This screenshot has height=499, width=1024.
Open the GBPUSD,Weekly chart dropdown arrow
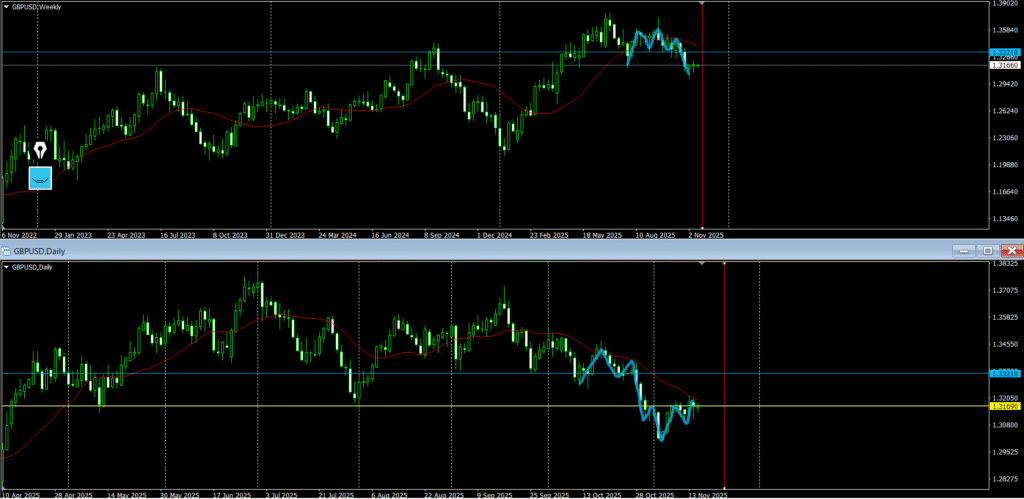point(7,7)
